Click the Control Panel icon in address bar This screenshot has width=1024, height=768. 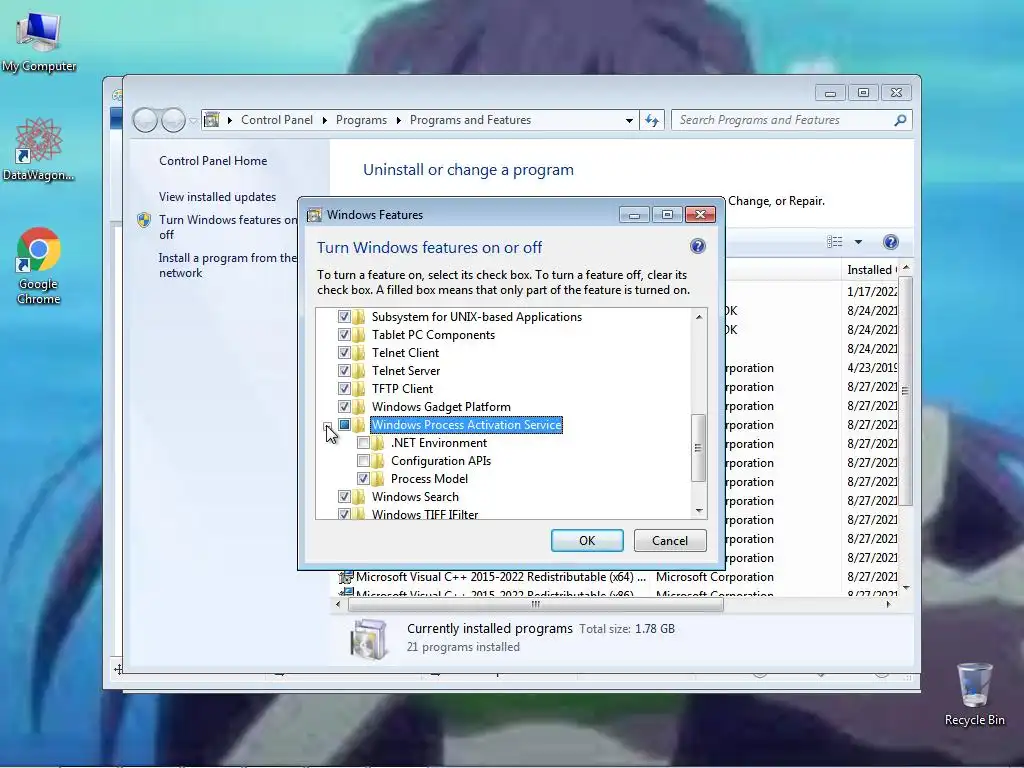pyautogui.click(x=212, y=120)
